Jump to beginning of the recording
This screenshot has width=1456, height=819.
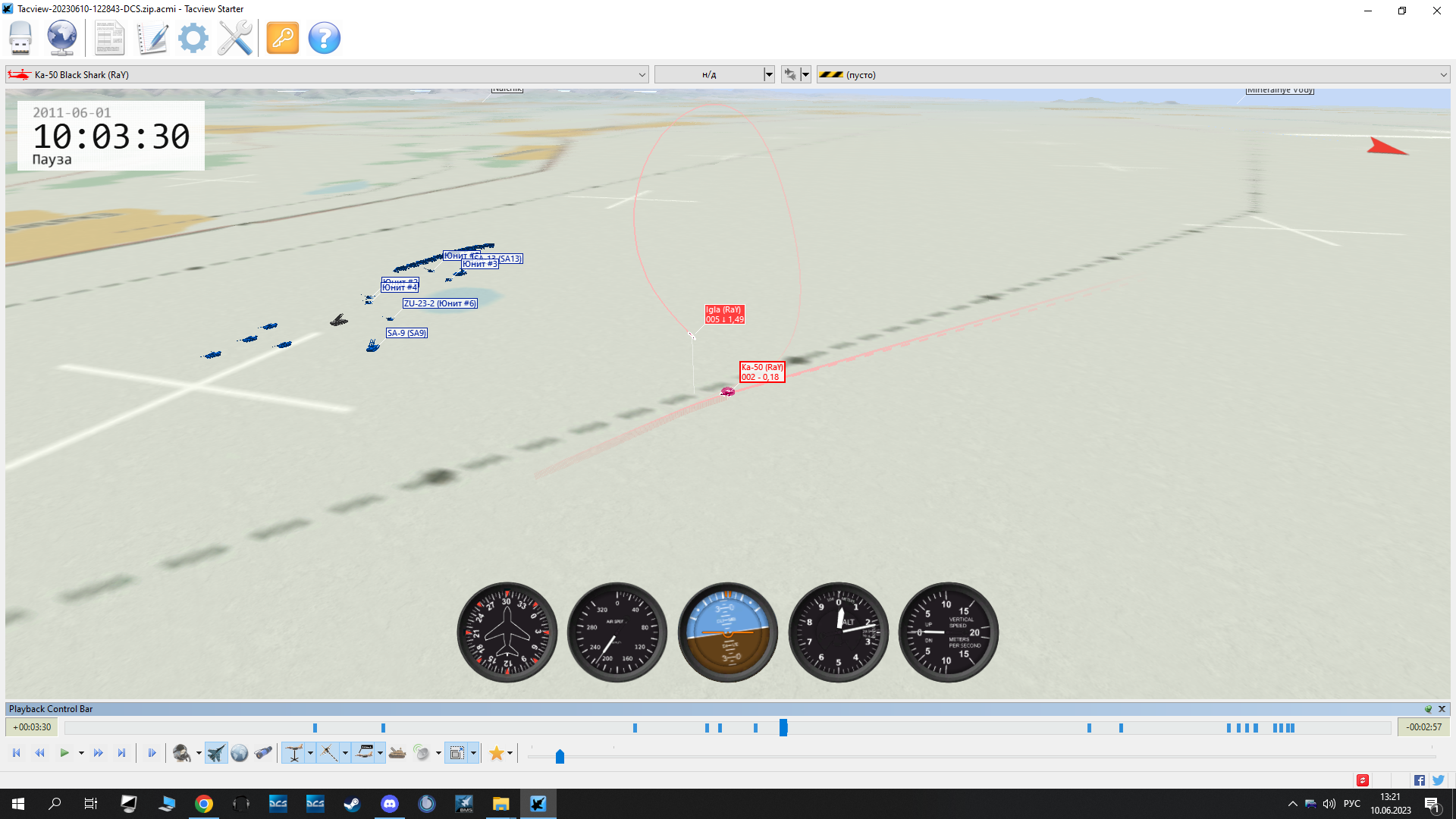coord(17,753)
